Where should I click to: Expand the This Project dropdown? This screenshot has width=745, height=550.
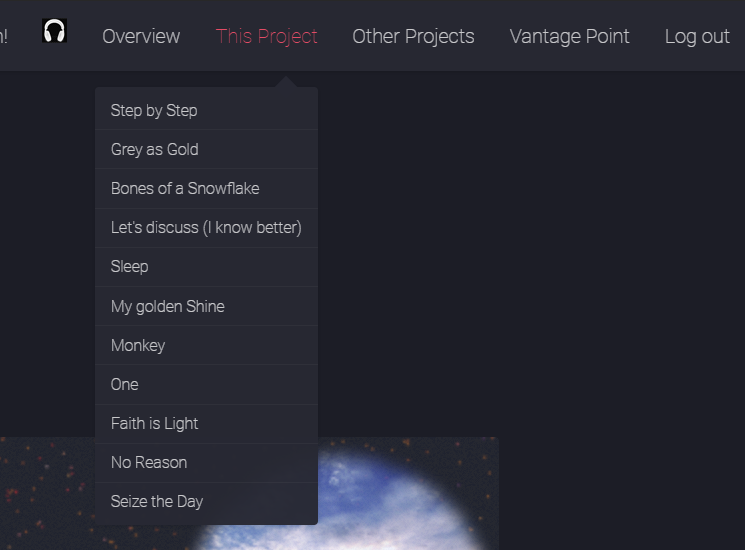[x=266, y=36]
